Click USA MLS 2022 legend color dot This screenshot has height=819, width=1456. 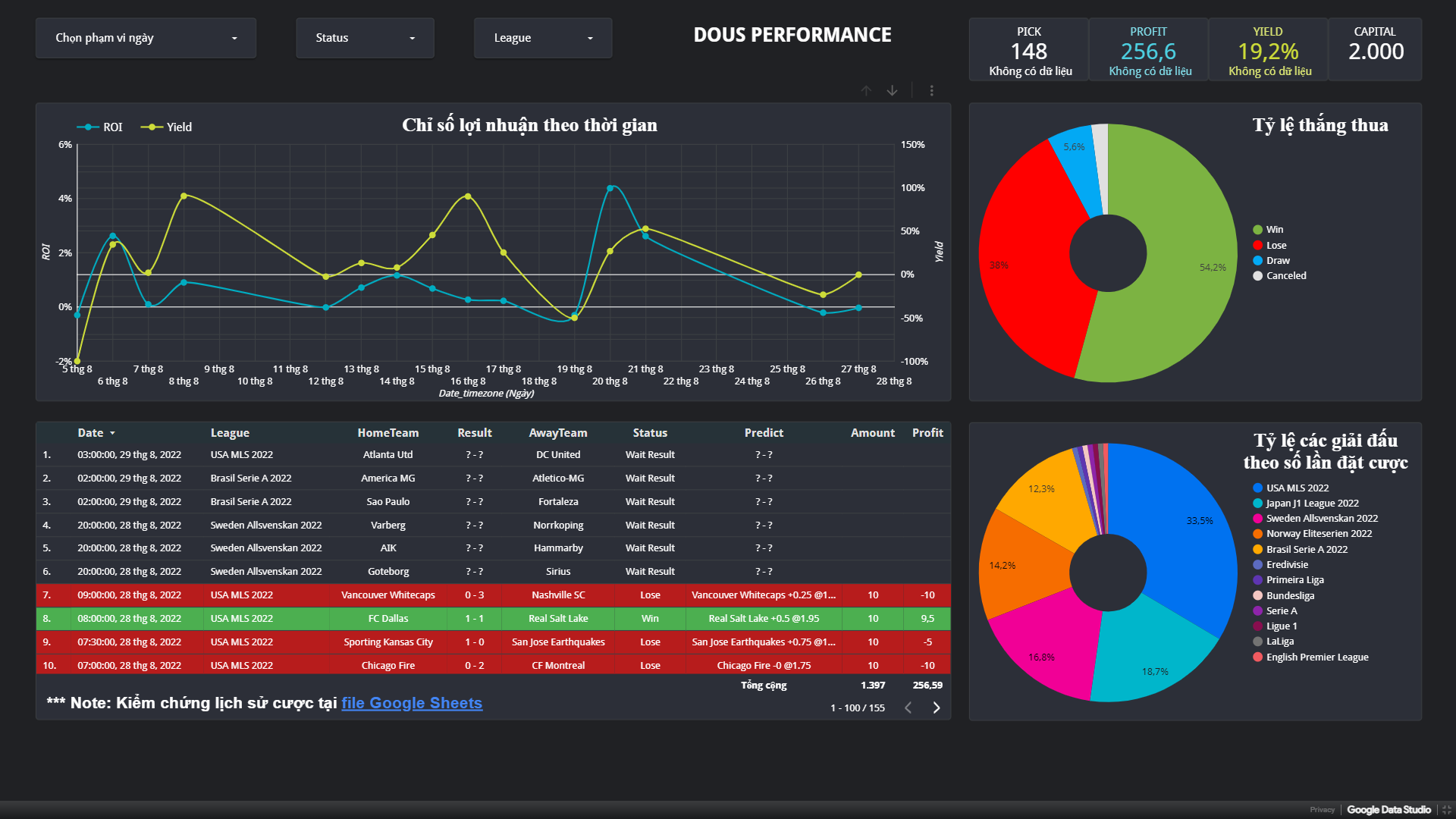click(x=1257, y=488)
